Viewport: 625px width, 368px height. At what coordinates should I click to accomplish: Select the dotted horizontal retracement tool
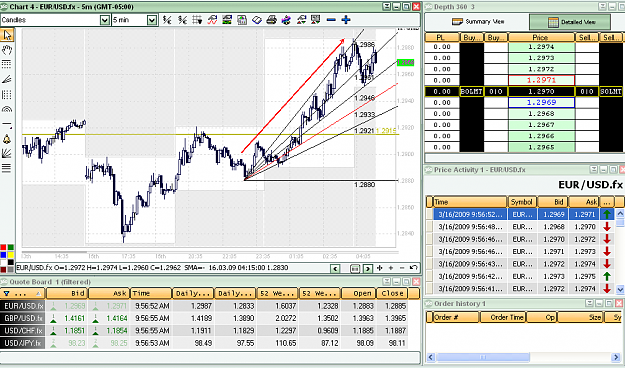(x=7, y=64)
